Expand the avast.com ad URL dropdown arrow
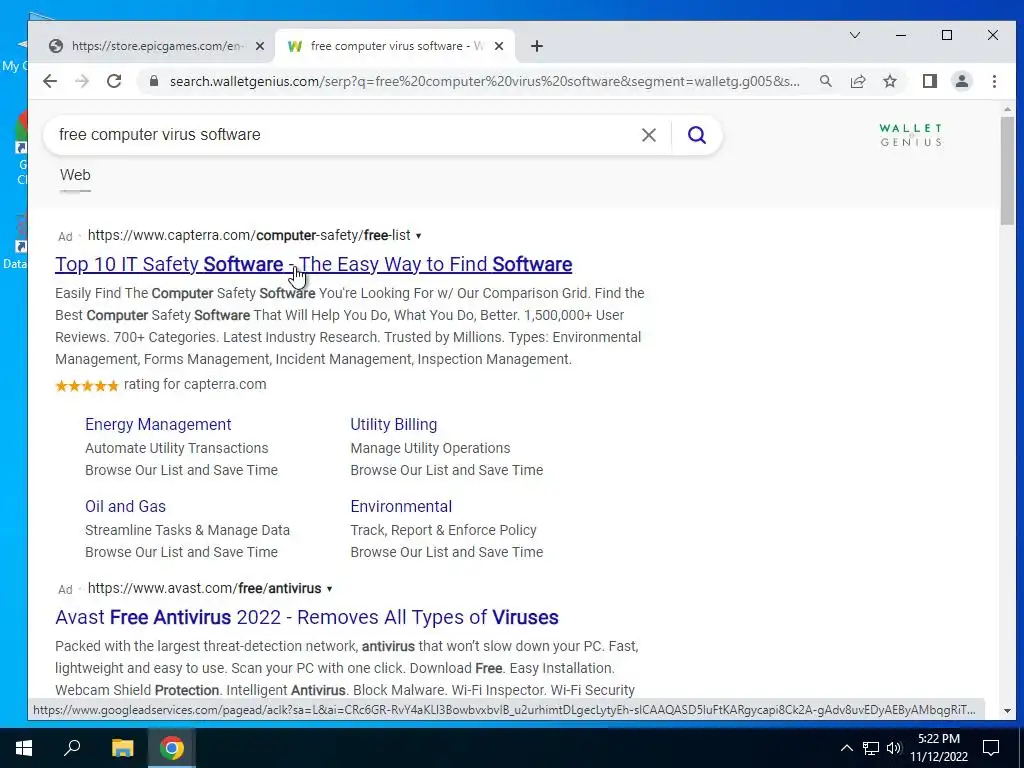The image size is (1024, 768). point(329,589)
